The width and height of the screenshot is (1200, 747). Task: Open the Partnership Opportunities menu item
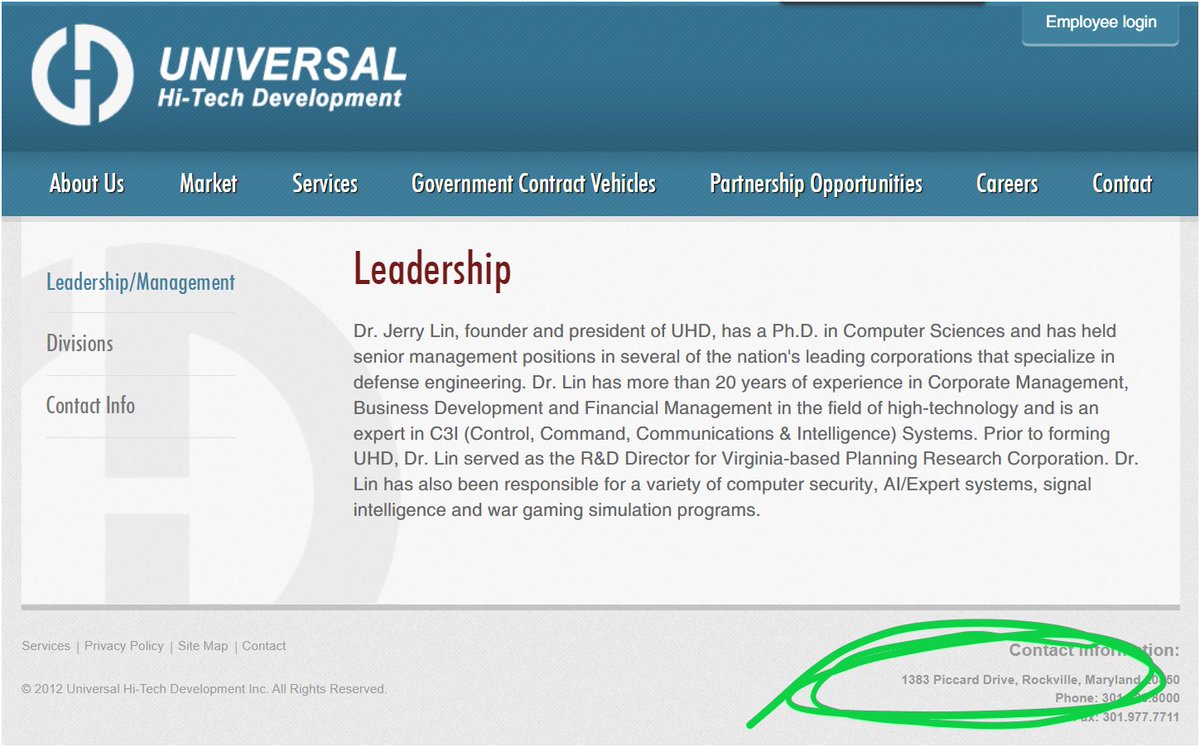[816, 184]
